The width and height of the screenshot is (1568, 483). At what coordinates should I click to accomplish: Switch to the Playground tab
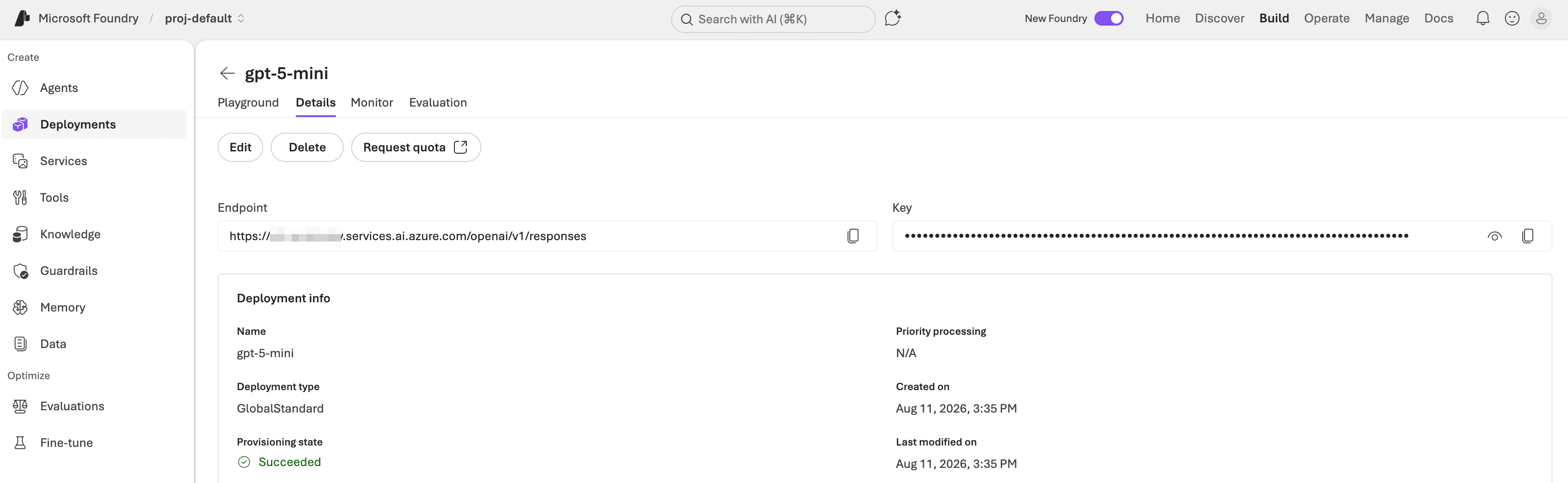[x=248, y=102]
